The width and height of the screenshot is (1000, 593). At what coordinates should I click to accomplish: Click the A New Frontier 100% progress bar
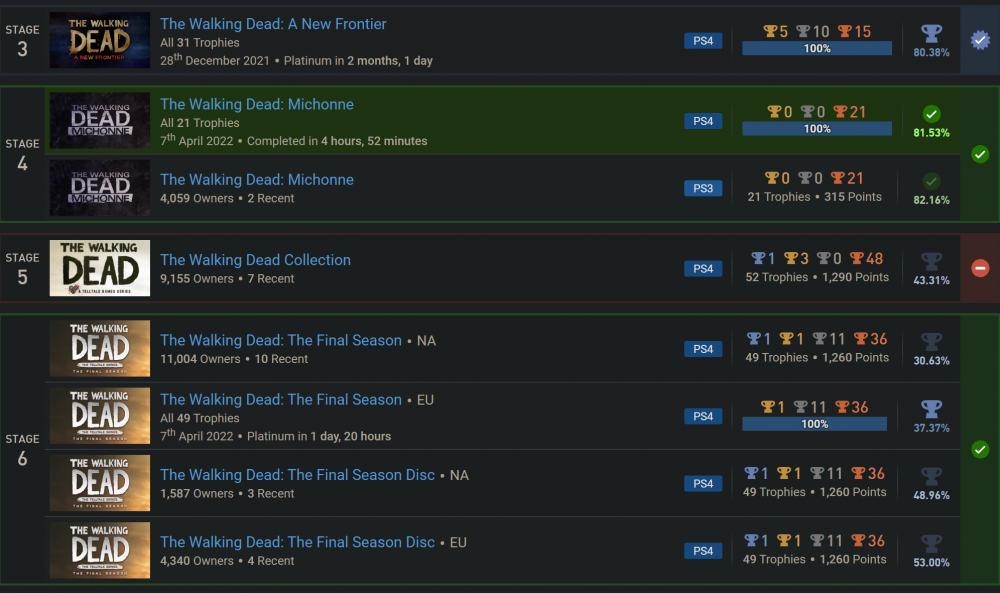[x=817, y=48]
